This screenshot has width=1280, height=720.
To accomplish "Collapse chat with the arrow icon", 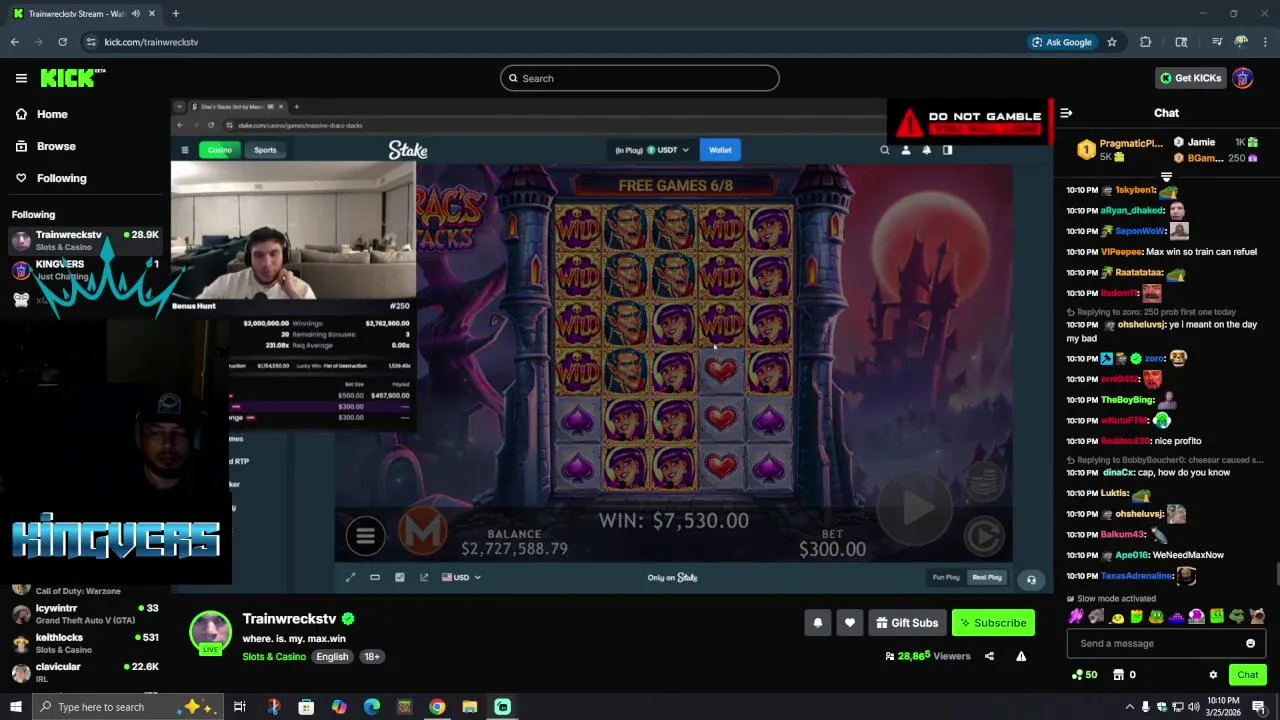I will (x=1066, y=113).
